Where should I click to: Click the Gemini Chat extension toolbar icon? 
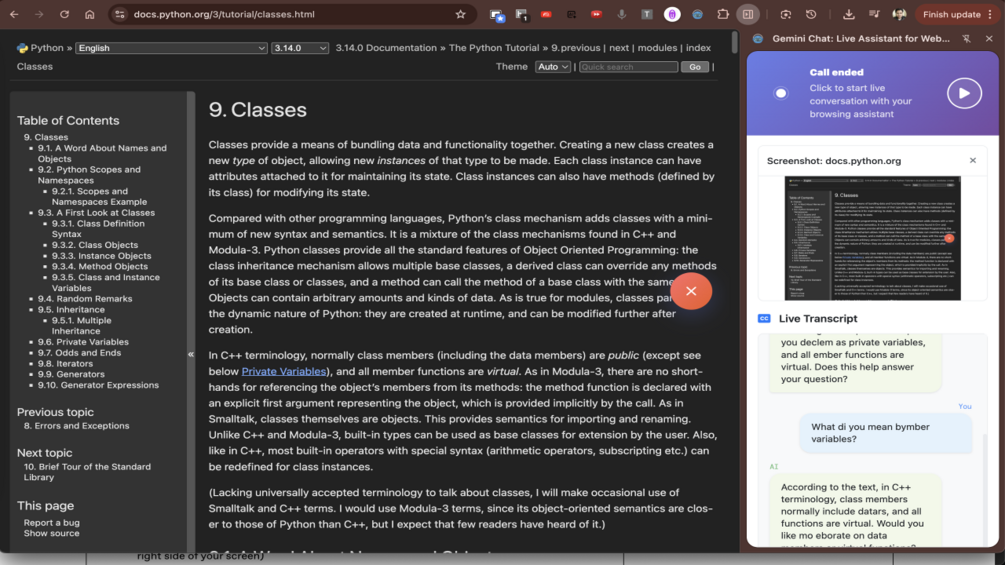click(697, 14)
